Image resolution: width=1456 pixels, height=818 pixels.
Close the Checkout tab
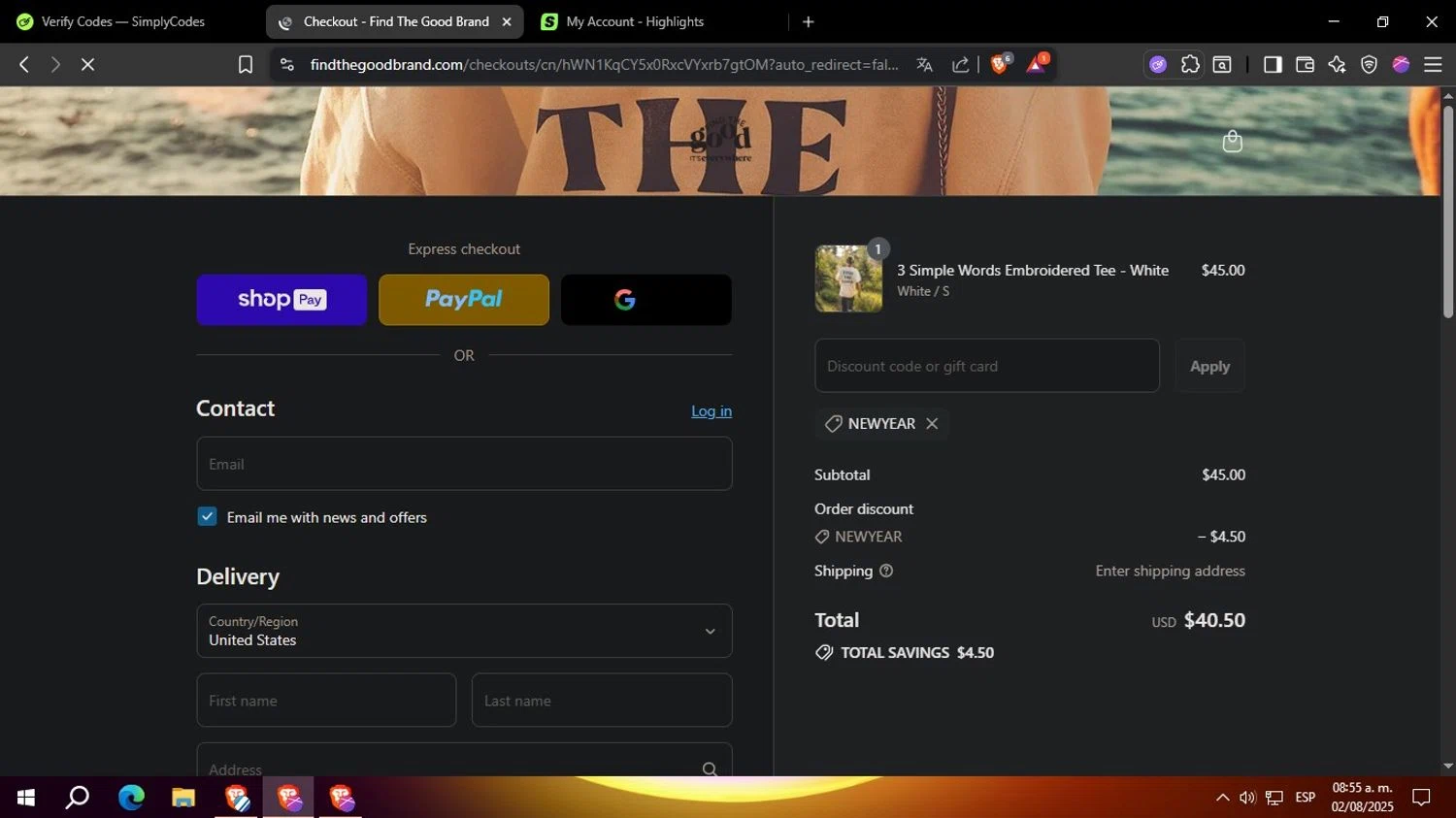(507, 21)
